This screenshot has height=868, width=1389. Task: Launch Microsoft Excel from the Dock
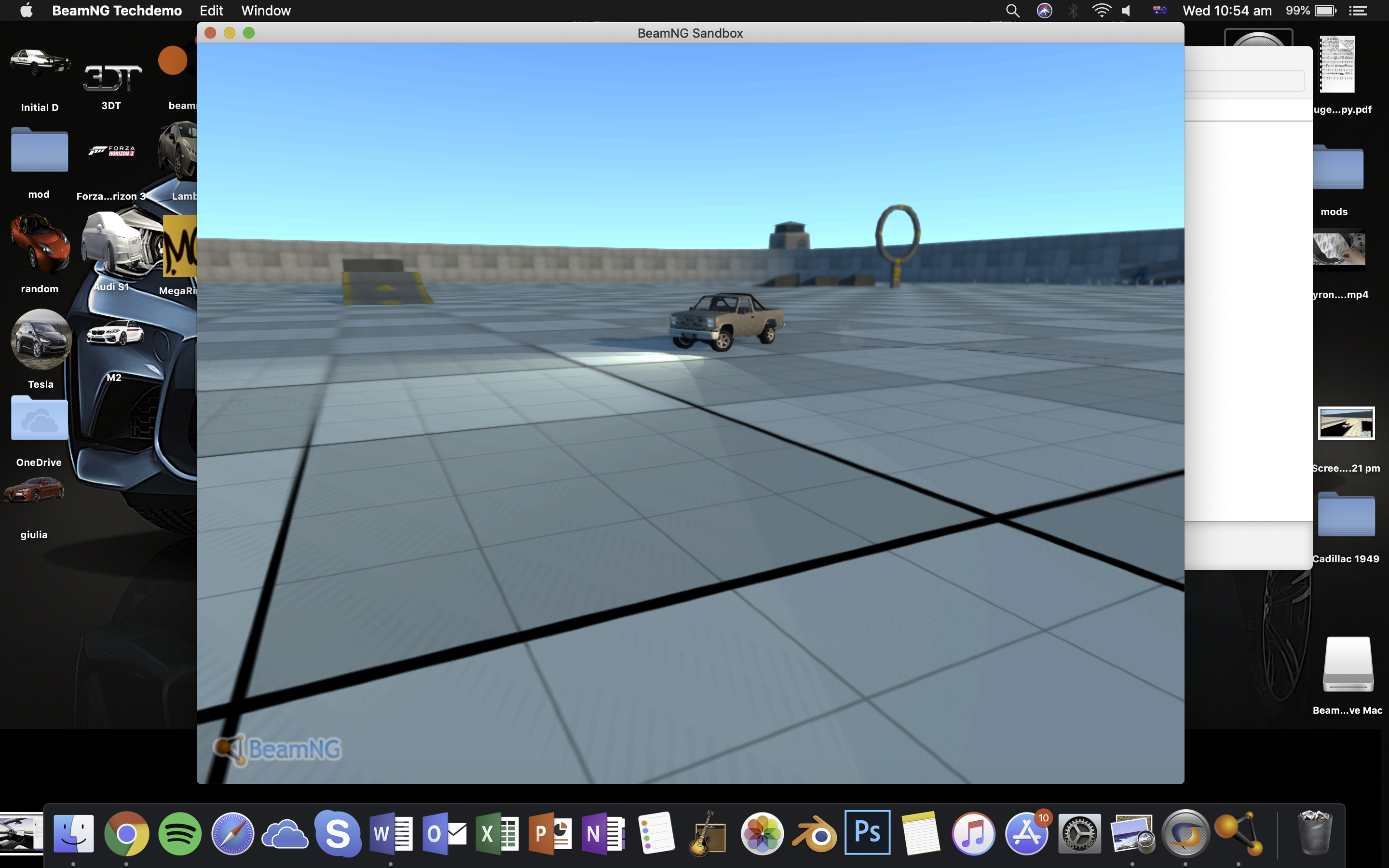tap(497, 833)
